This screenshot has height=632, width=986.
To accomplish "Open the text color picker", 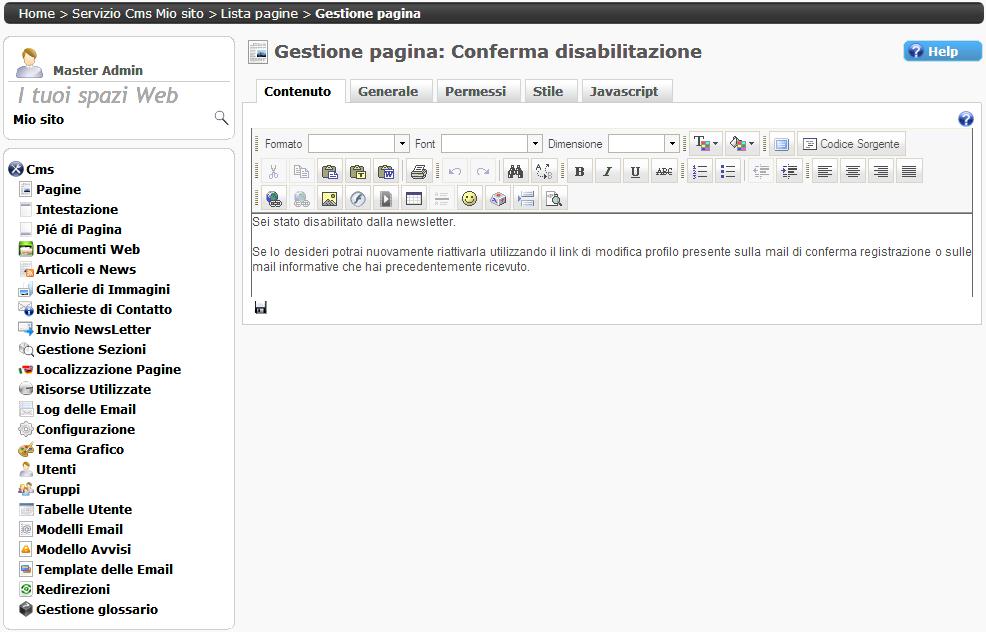I will click(705, 144).
